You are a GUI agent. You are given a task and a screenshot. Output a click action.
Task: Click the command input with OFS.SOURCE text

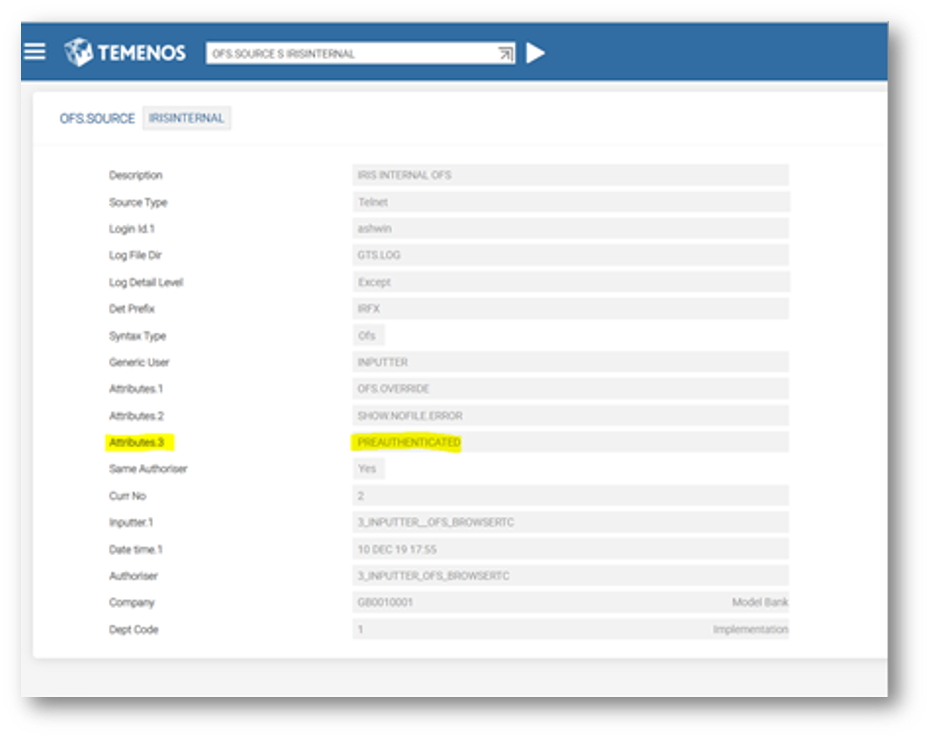350,54
